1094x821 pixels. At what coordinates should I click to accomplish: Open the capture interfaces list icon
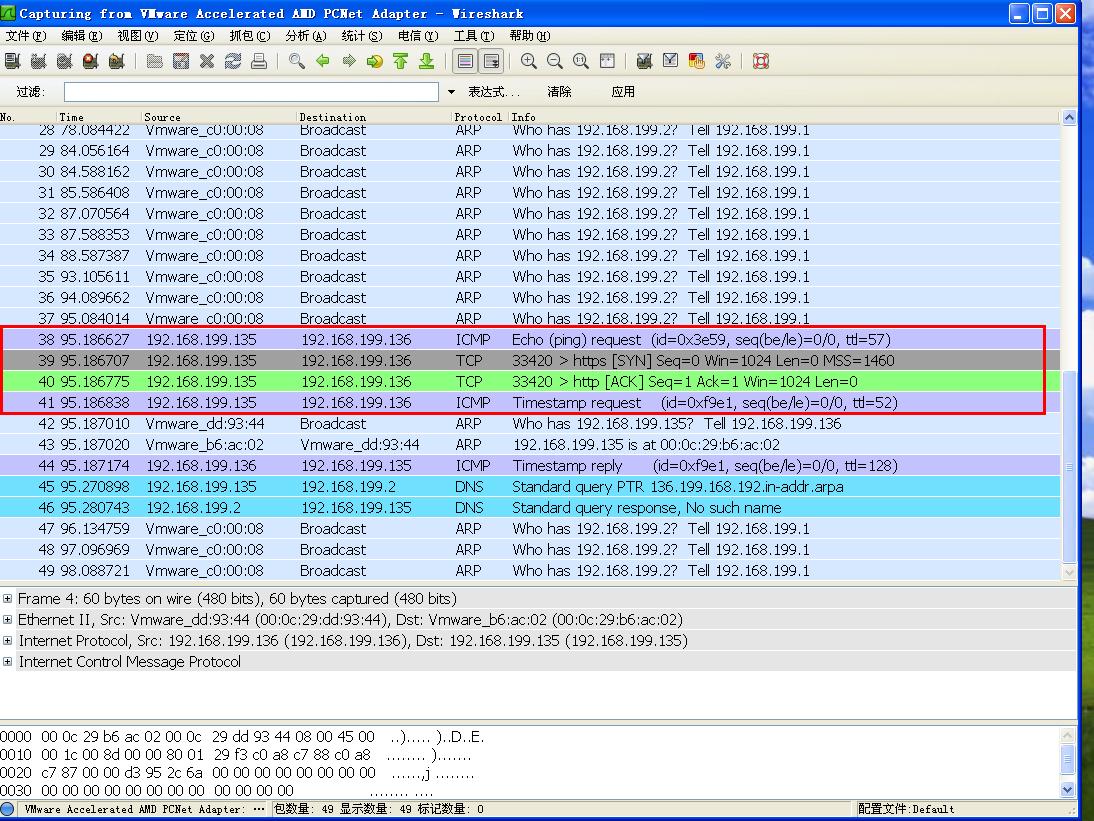[x=13, y=61]
